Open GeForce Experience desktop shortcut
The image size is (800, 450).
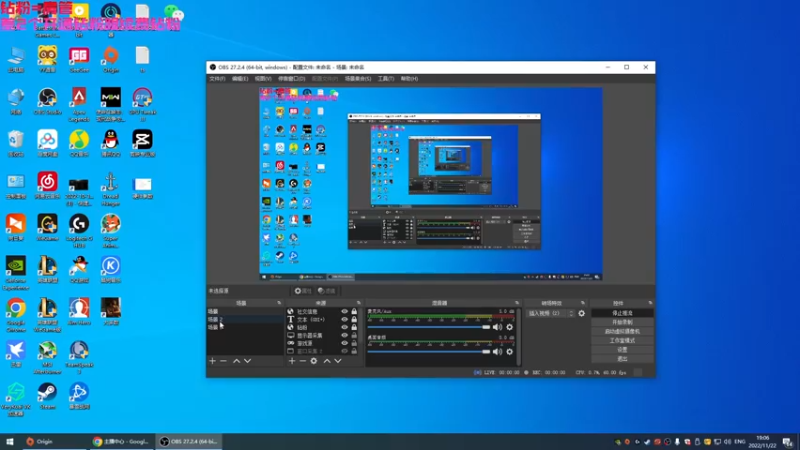pyautogui.click(x=16, y=273)
